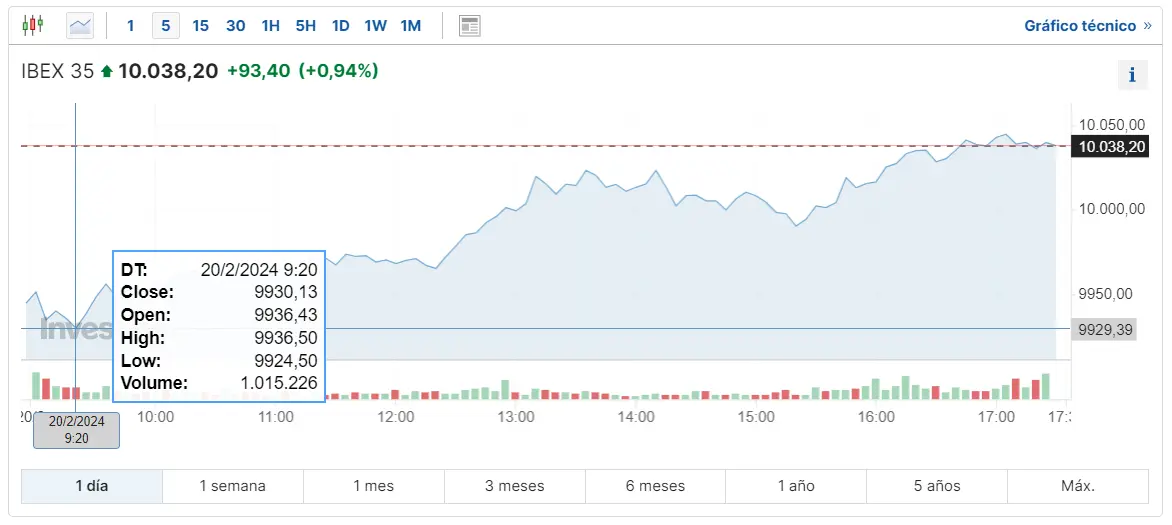Show the Máx. time range

[1078, 486]
